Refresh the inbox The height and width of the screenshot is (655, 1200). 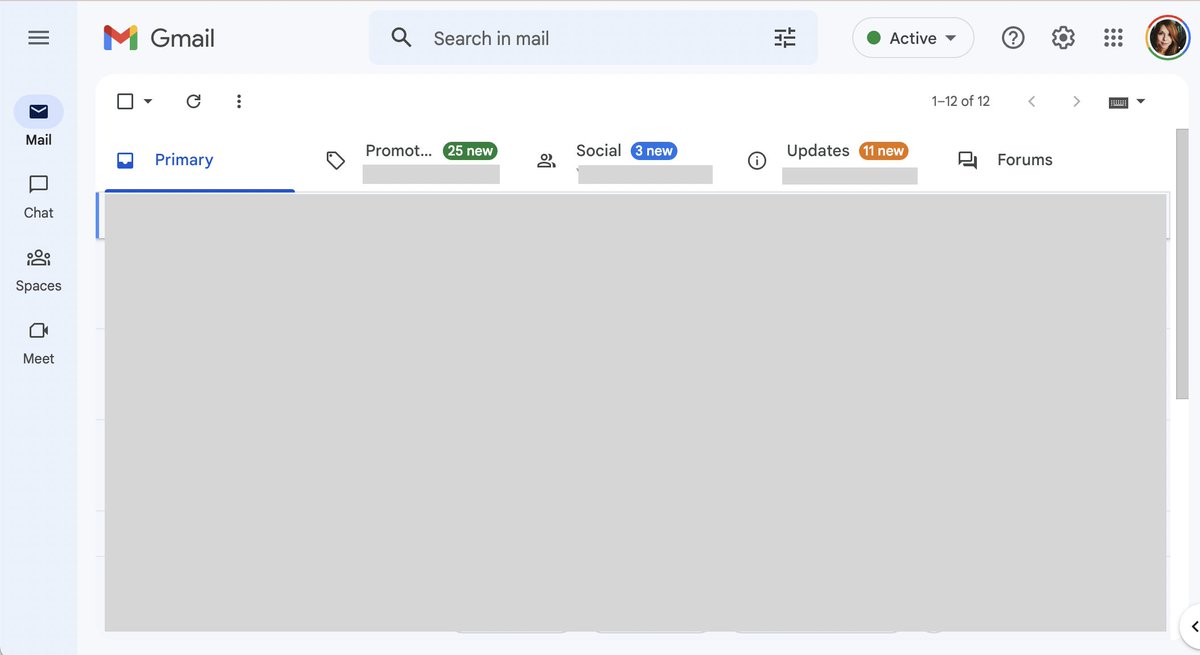194,101
